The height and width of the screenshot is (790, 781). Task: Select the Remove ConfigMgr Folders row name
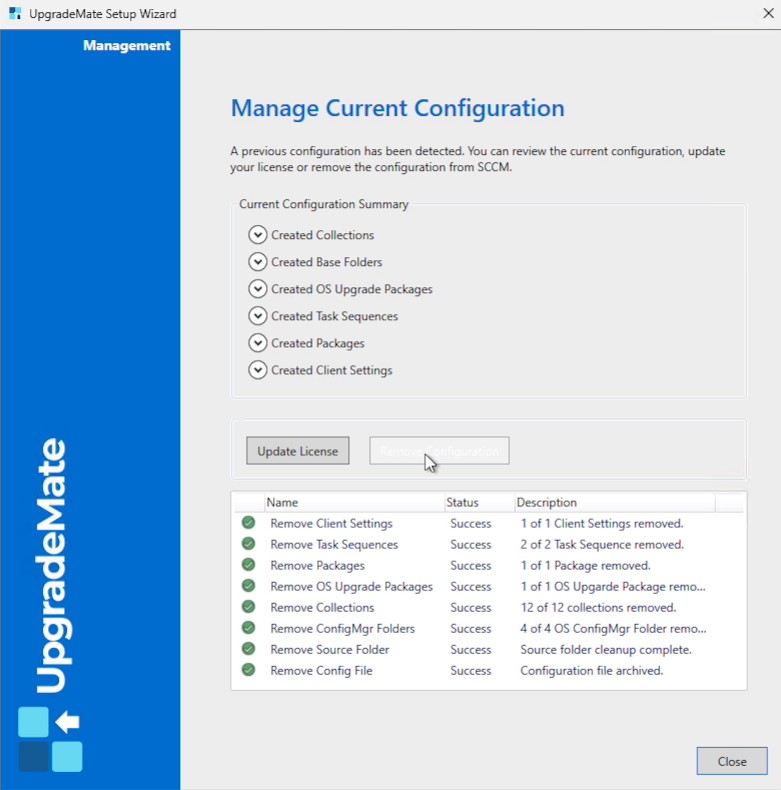tap(343, 629)
